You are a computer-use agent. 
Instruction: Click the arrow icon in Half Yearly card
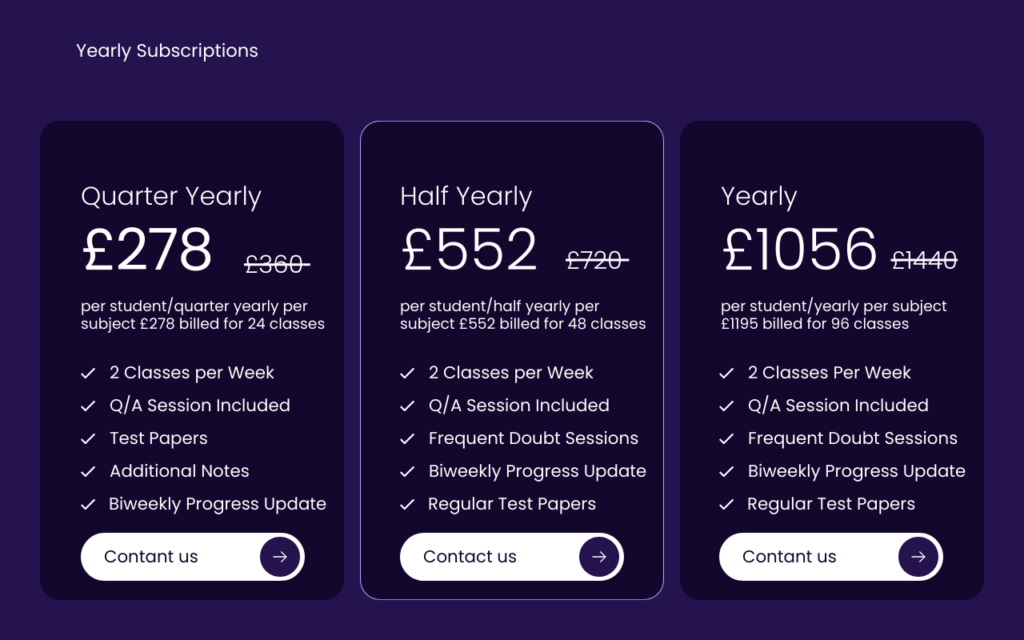tap(599, 557)
